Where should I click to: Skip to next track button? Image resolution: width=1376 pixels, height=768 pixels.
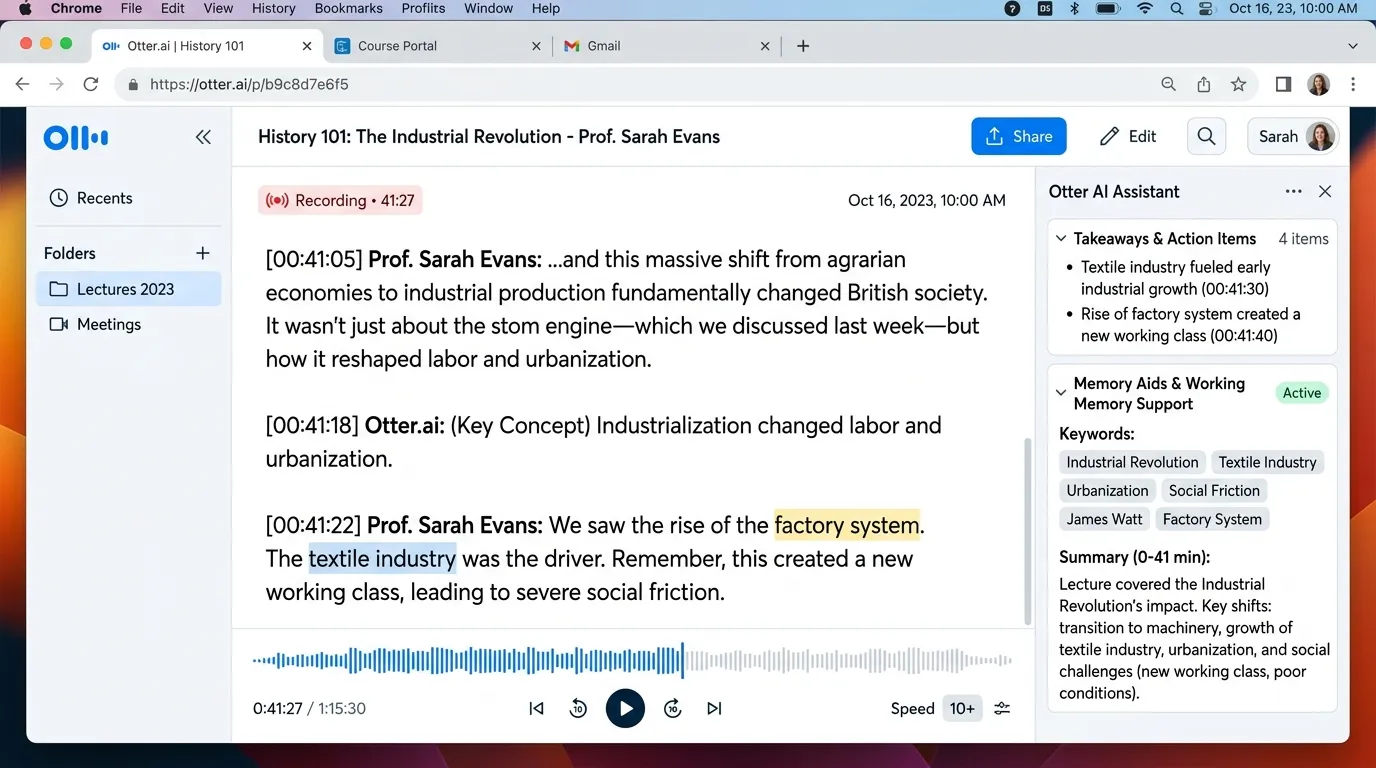(714, 708)
